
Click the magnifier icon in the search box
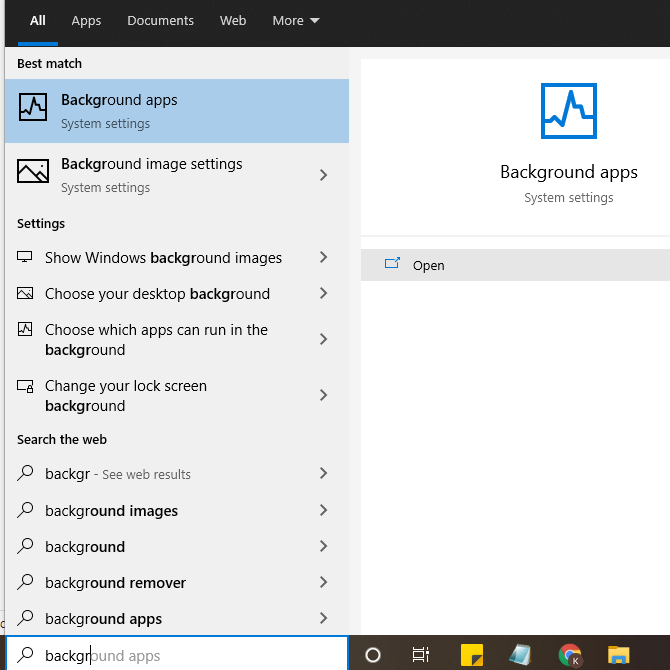tap(26, 655)
